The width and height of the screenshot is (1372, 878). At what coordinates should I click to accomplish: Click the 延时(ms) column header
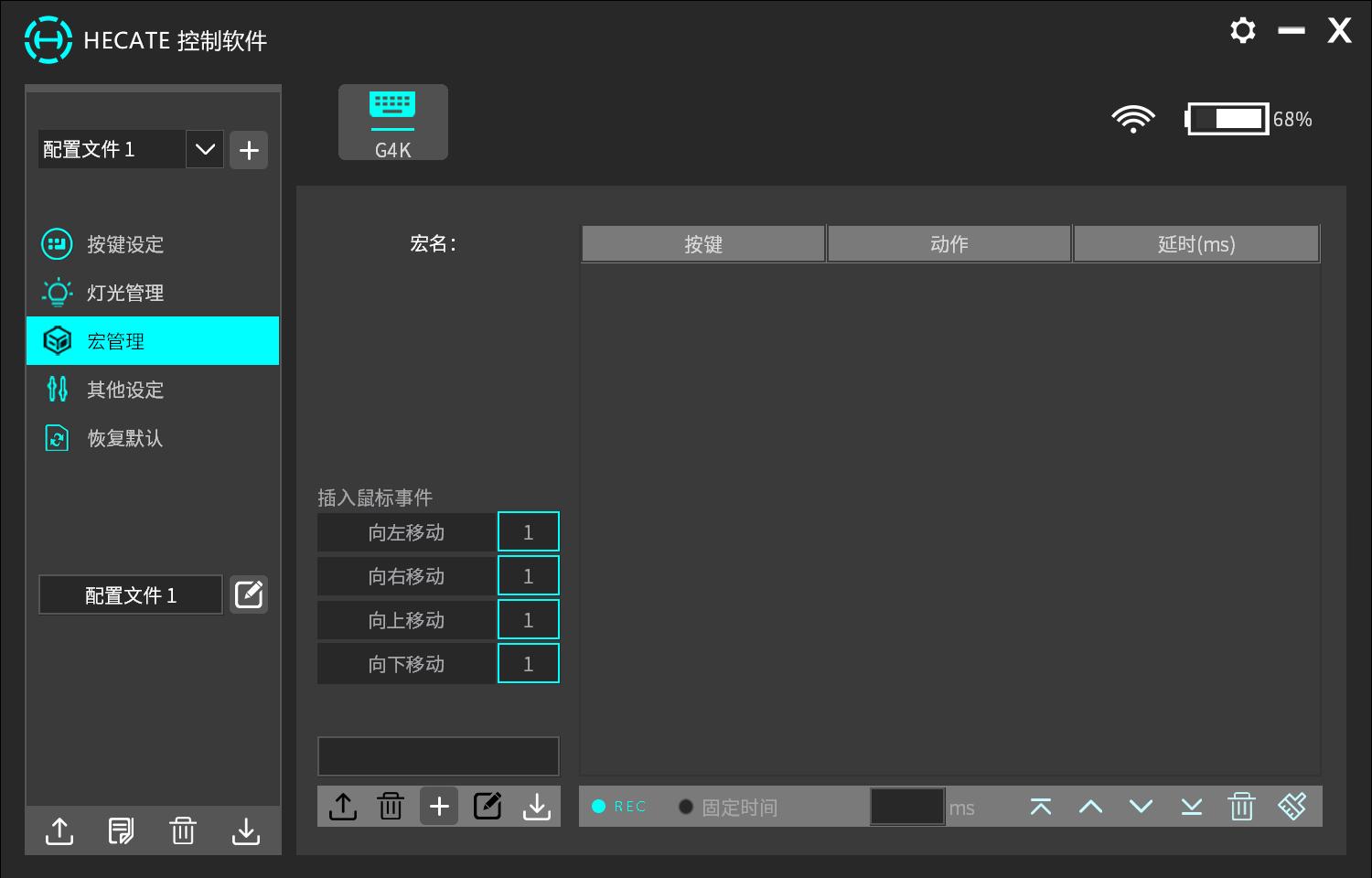point(1196,243)
